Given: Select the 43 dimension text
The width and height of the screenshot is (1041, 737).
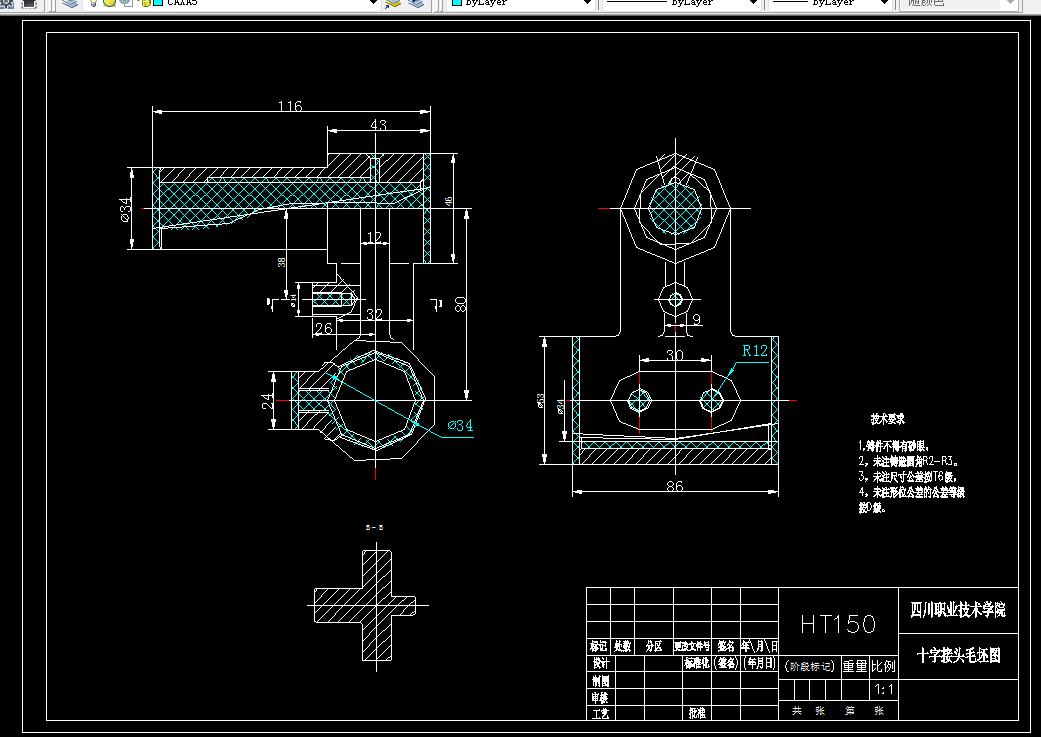Looking at the screenshot, I should 378,125.
